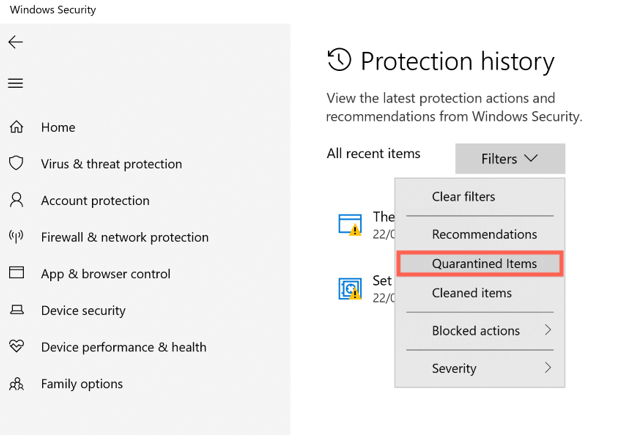Screen dimensions: 635x435
Task: Open the hamburger navigation menu
Action: tap(15, 83)
